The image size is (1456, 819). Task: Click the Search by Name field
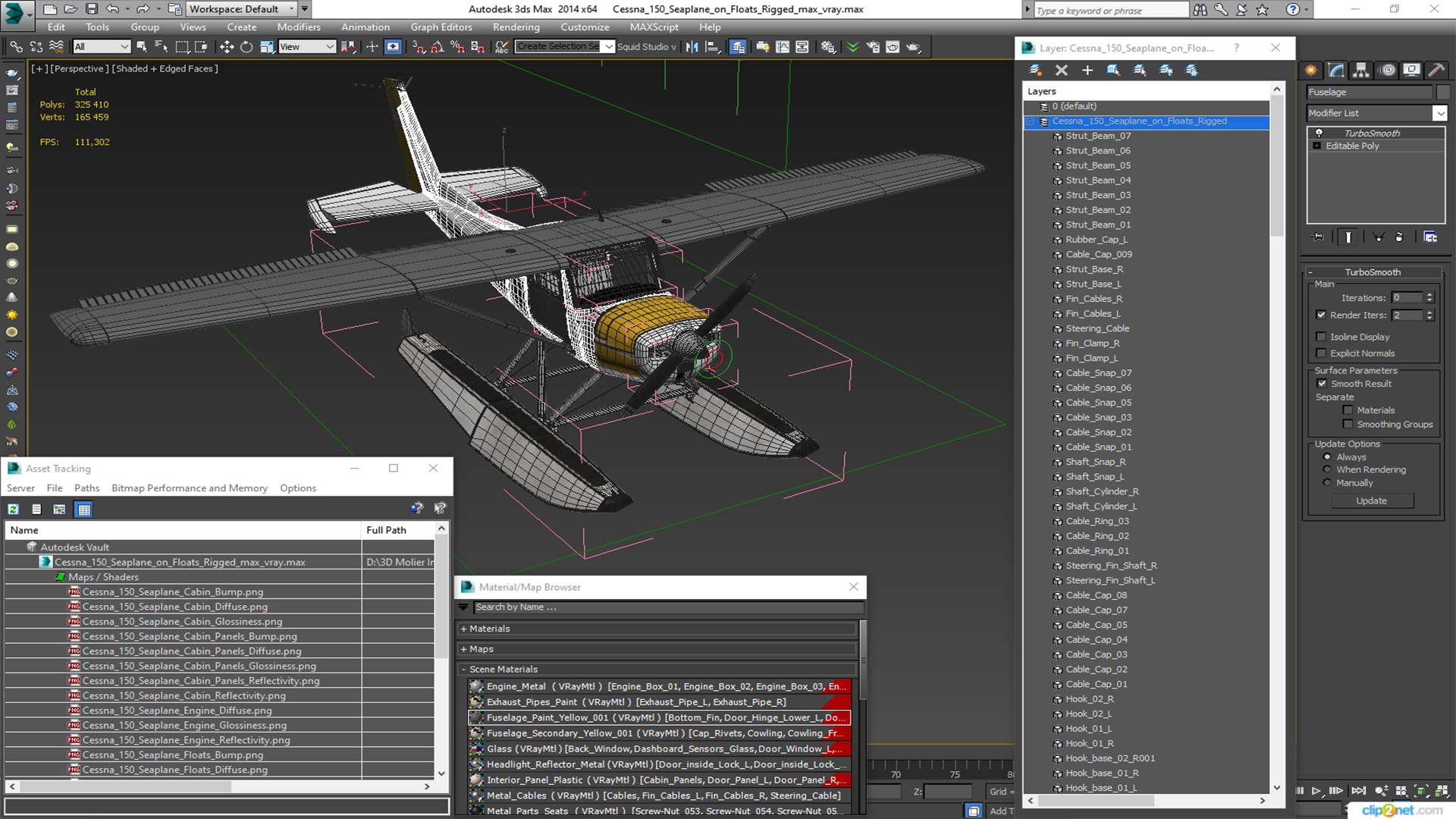tap(668, 607)
